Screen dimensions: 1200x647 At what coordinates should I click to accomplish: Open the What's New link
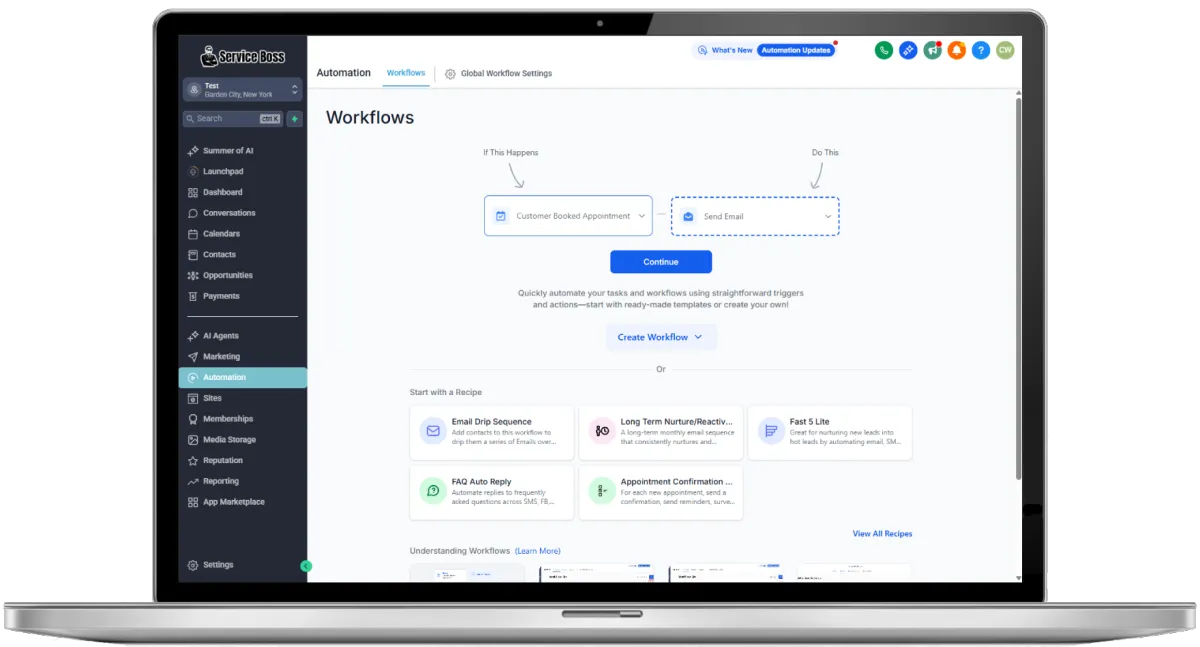pos(732,50)
